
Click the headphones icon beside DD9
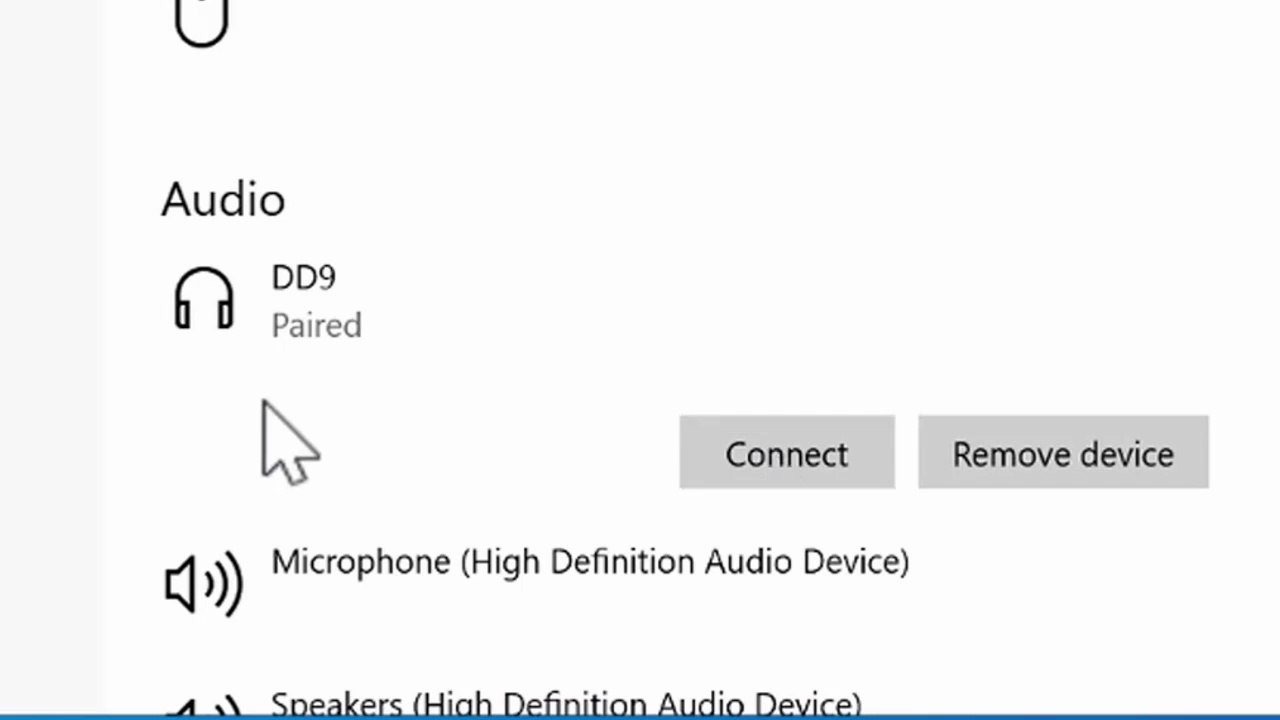tap(204, 298)
